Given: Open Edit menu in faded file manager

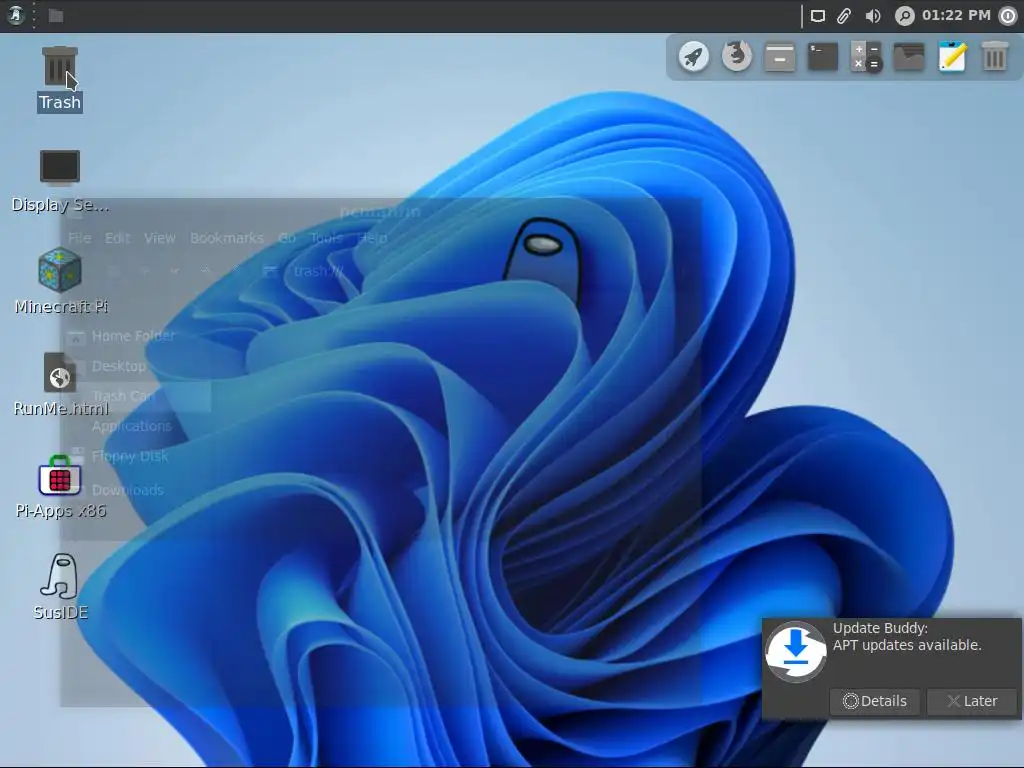Looking at the screenshot, I should tap(118, 238).
